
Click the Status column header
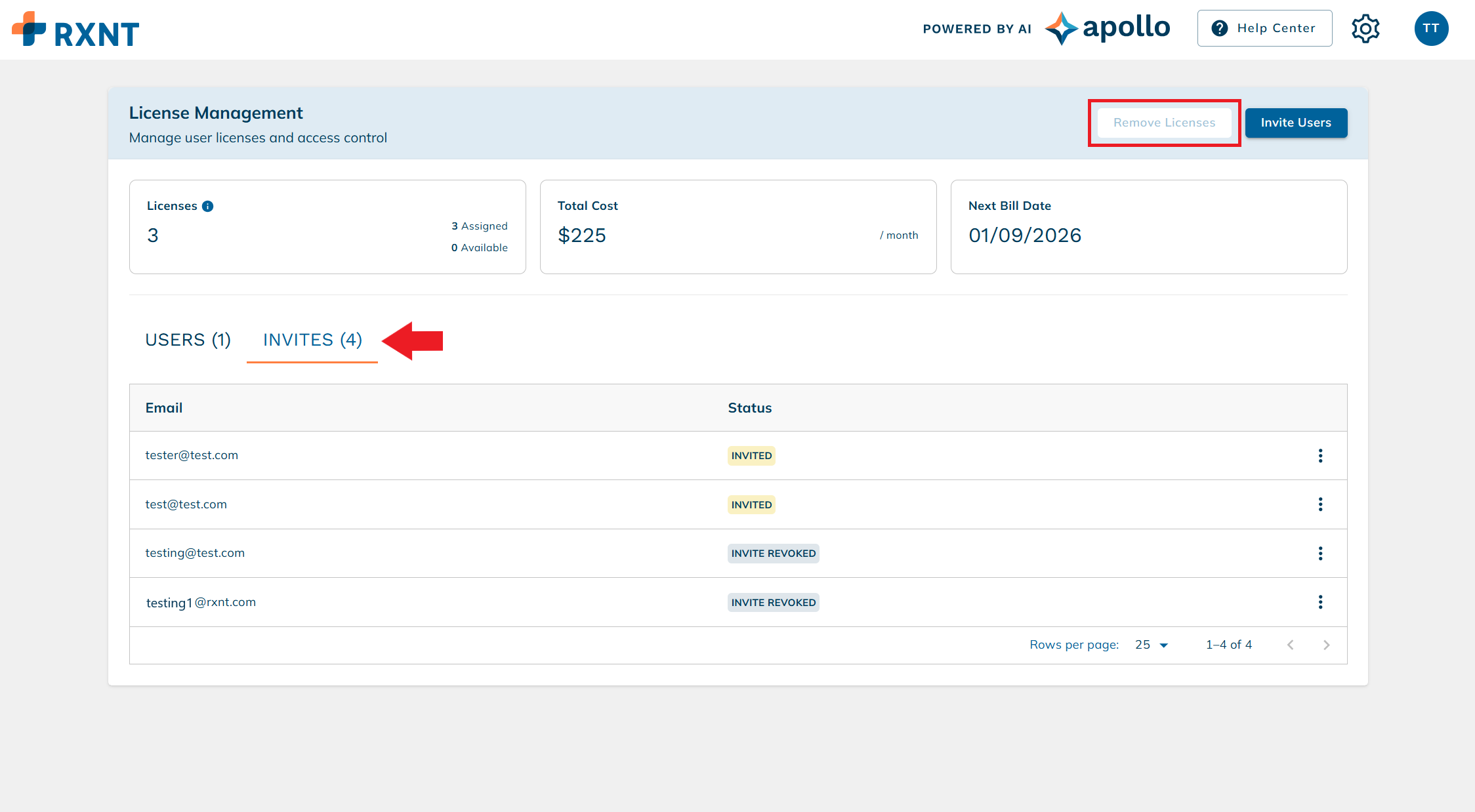749,408
